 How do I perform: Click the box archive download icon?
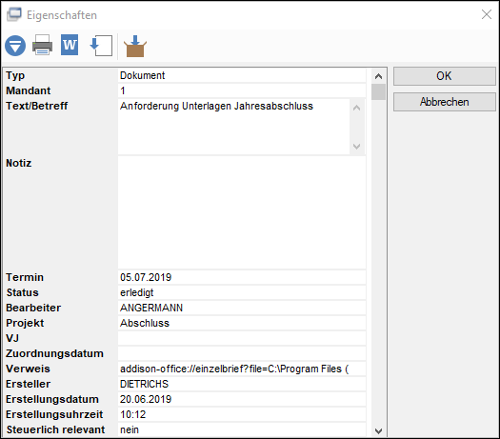coord(135,46)
